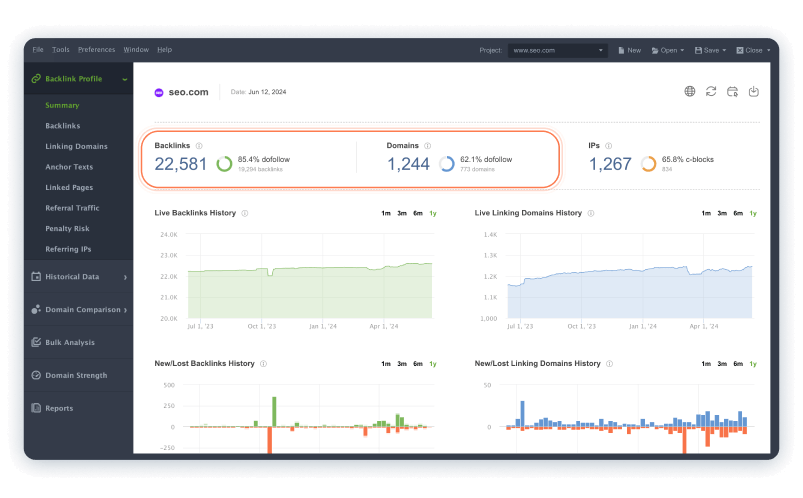Open Referral Traffic in the sidebar

[x=72, y=208]
